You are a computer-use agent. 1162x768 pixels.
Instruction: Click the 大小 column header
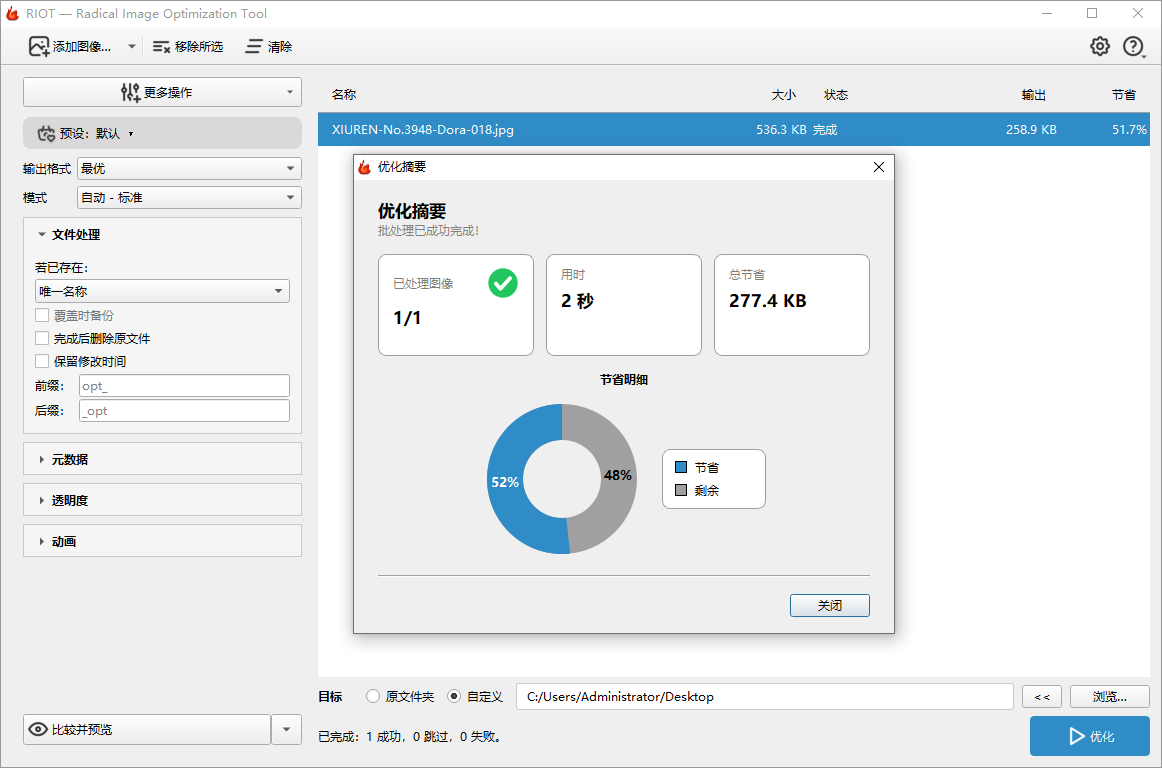pos(783,95)
